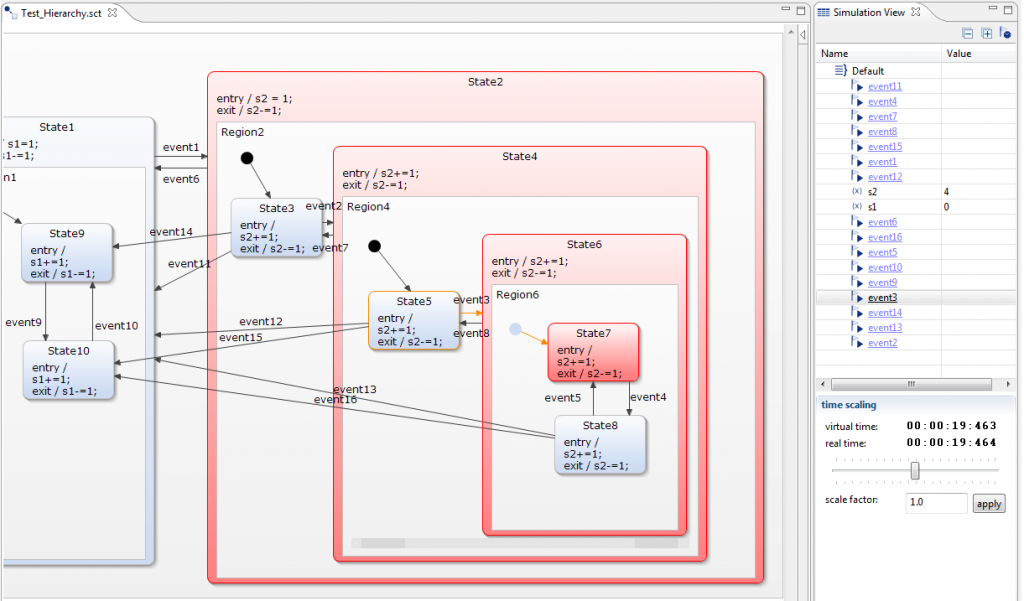This screenshot has width=1024, height=601.
Task: Click the event14 transition label
Action: pyautogui.click(x=171, y=232)
